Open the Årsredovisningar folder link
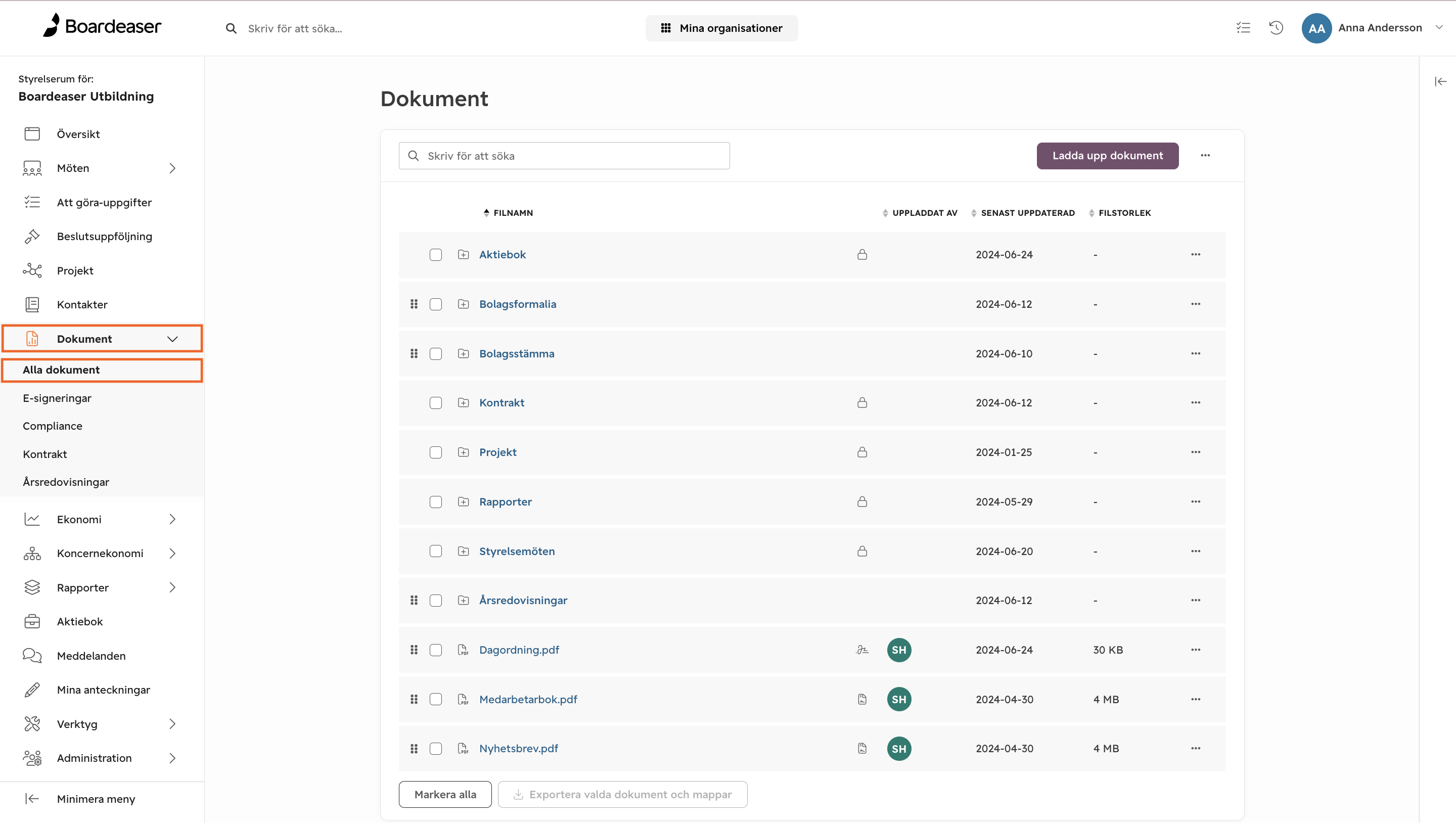Screen dimensions: 1456x823 [523, 600]
